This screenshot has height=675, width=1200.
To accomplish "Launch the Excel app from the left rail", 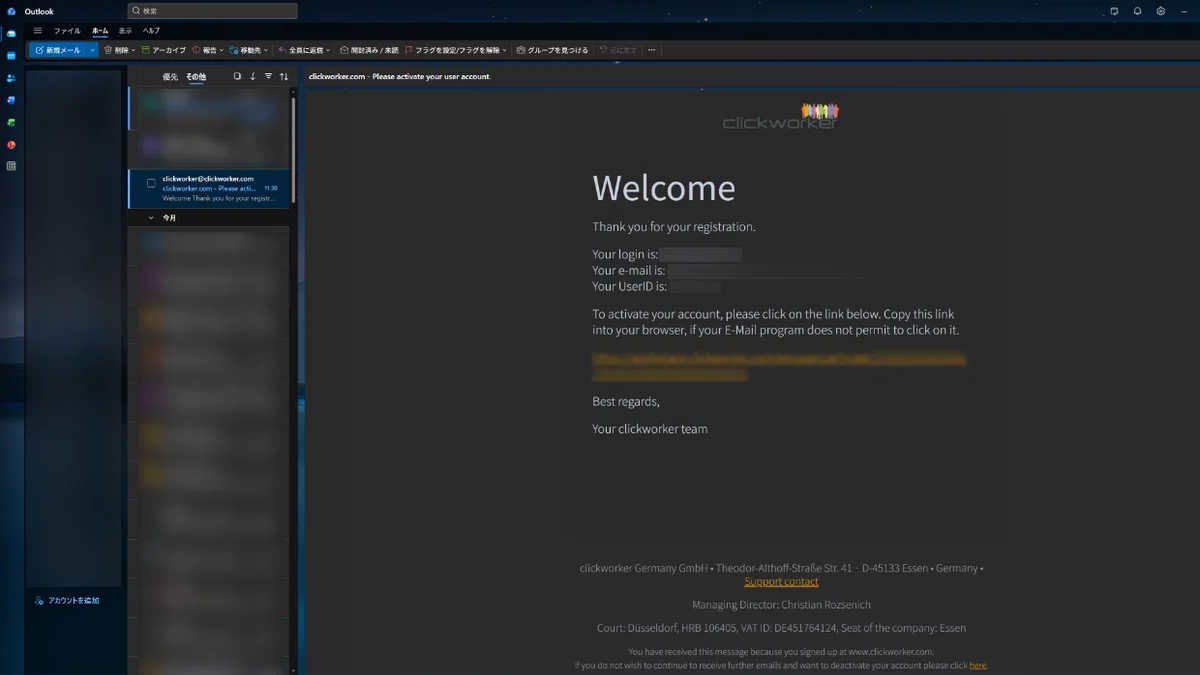I will 11,122.
